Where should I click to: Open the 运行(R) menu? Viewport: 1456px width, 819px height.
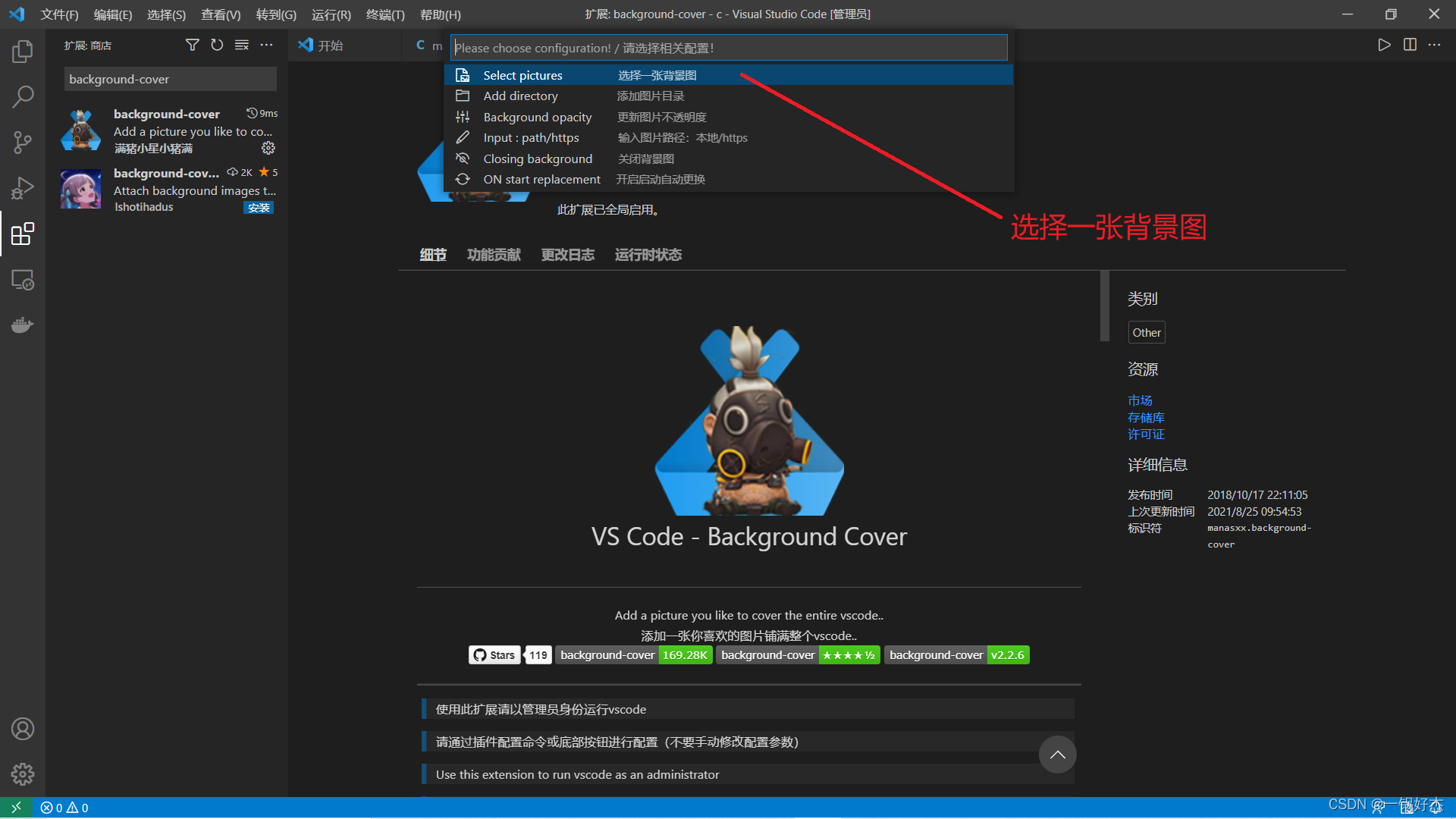pos(331,14)
